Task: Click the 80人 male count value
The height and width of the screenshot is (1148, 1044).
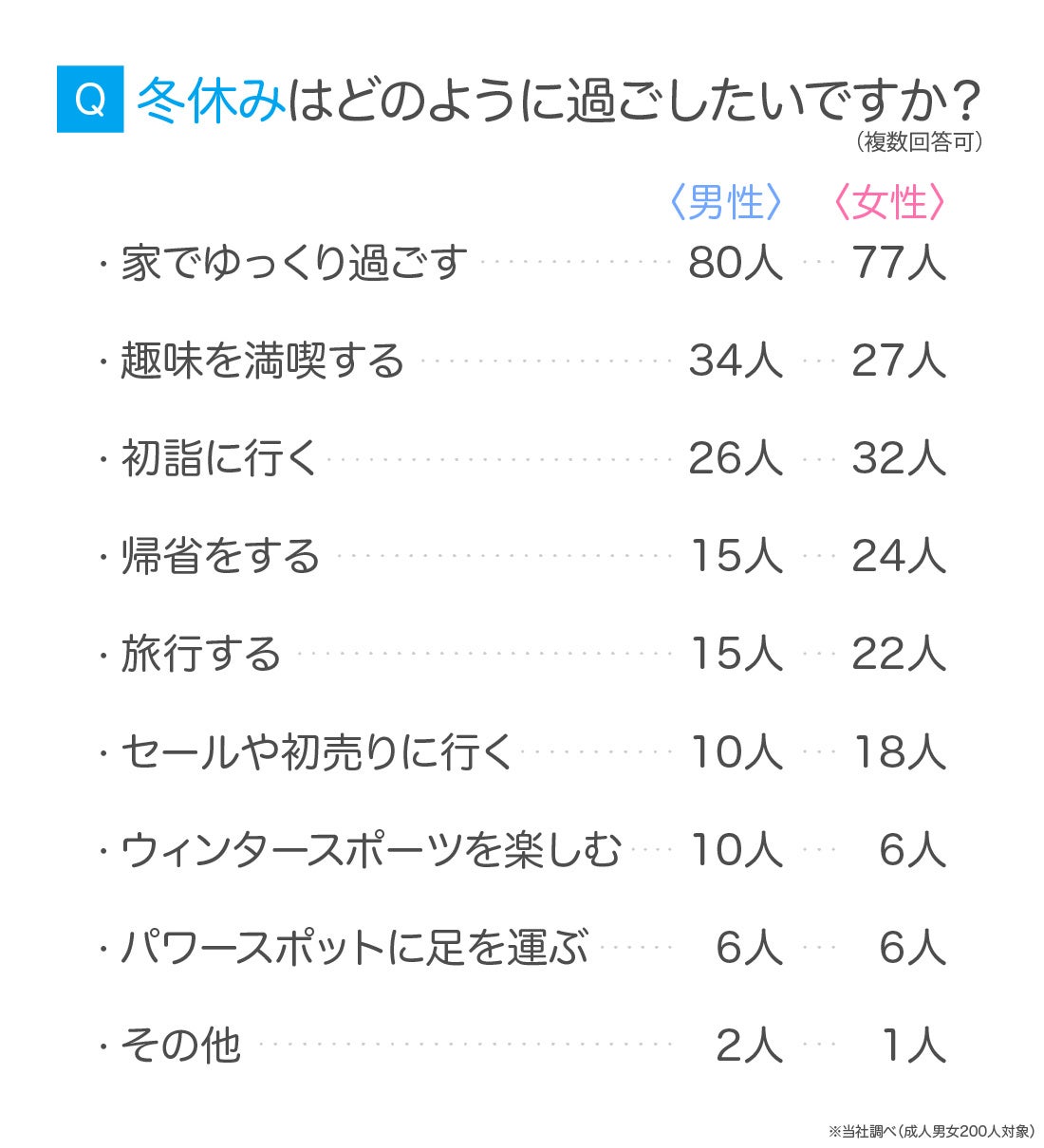Action: click(736, 263)
